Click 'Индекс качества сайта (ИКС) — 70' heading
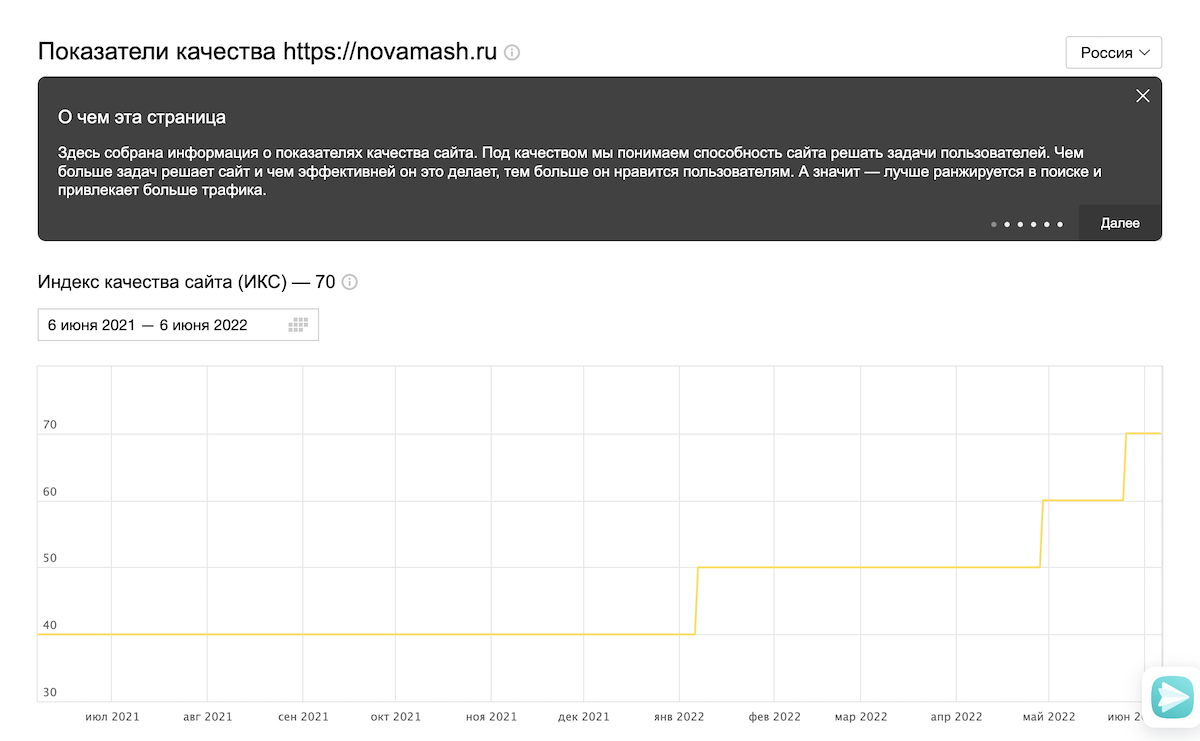 186,283
